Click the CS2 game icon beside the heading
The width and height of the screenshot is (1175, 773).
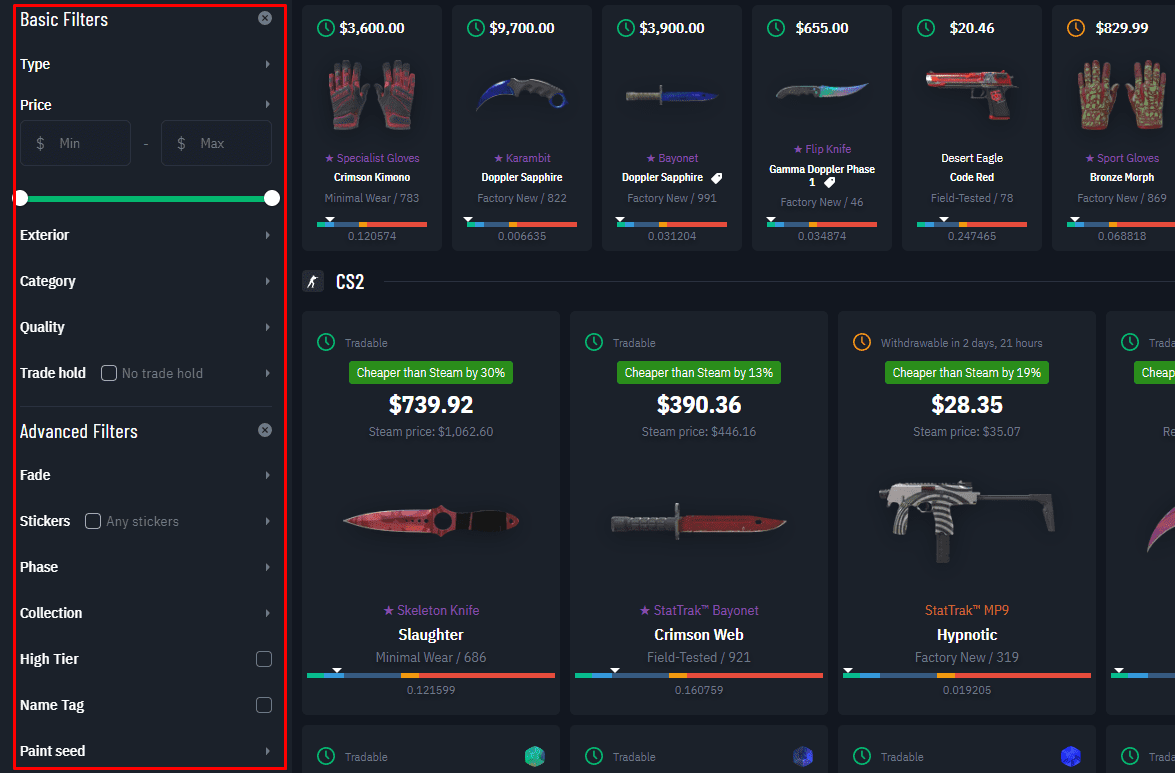tap(313, 282)
